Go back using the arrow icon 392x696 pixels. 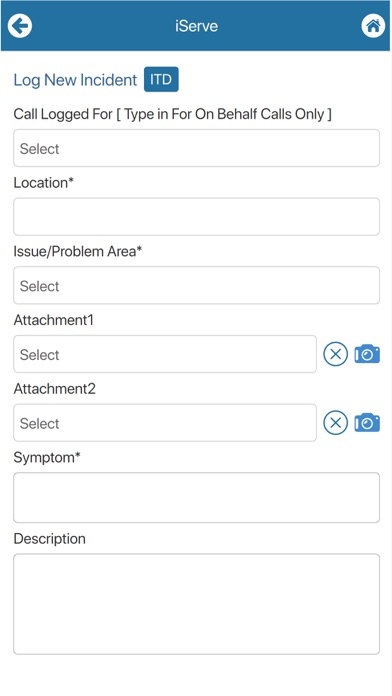click(20, 26)
